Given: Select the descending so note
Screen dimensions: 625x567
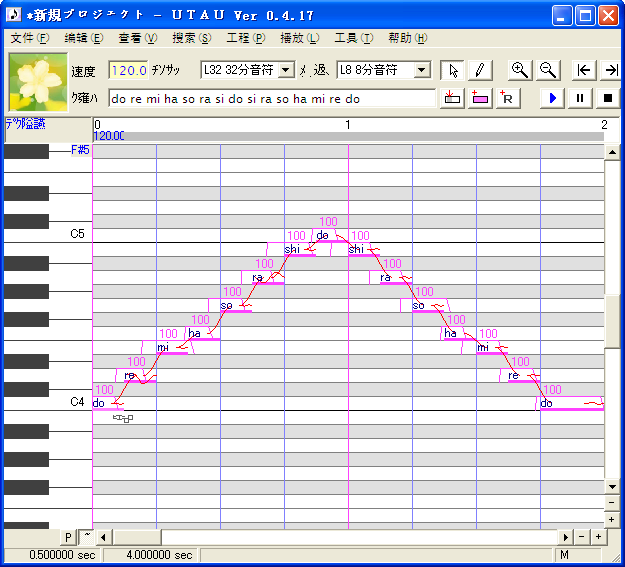Looking at the screenshot, I should click(x=428, y=305).
